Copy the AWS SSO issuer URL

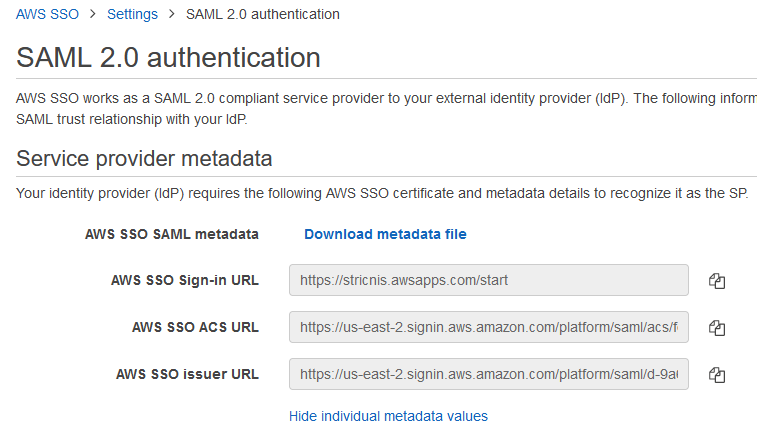[716, 375]
